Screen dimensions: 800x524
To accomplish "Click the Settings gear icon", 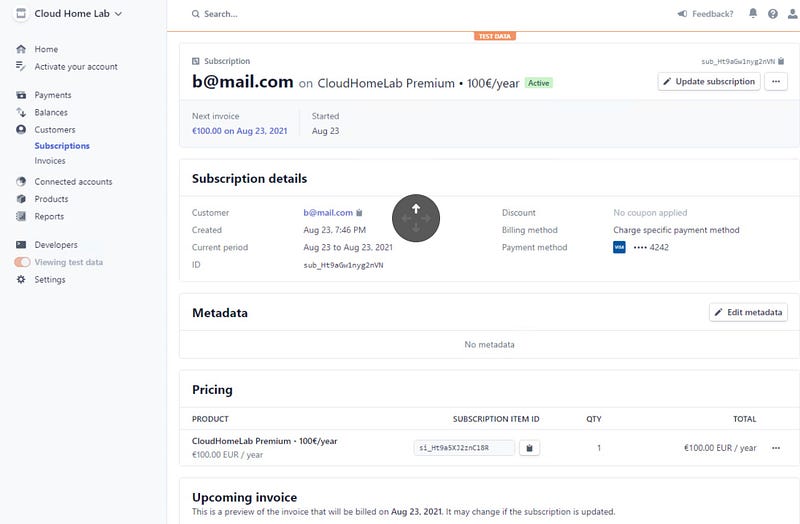I will [x=21, y=280].
